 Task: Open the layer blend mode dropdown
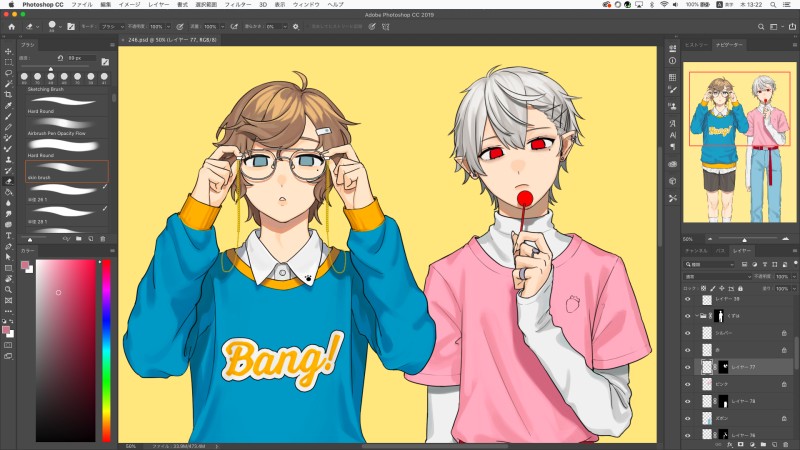[717, 277]
